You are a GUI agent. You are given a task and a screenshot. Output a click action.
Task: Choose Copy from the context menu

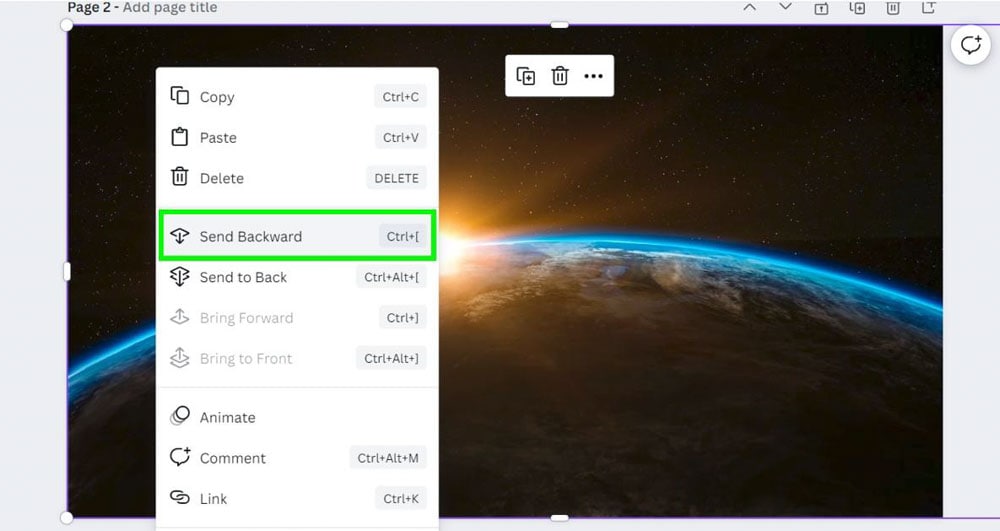point(297,97)
